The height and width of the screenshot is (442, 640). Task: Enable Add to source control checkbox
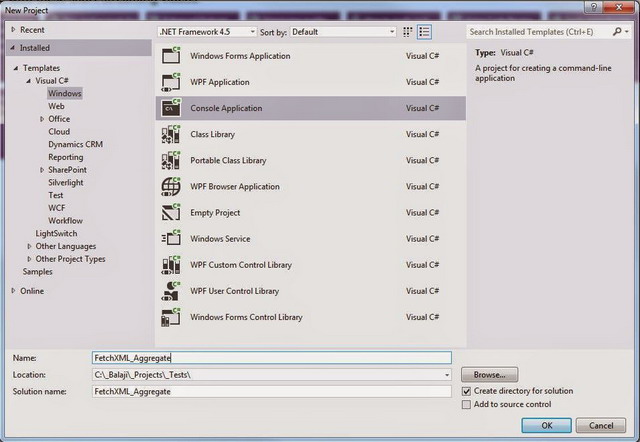[466, 404]
